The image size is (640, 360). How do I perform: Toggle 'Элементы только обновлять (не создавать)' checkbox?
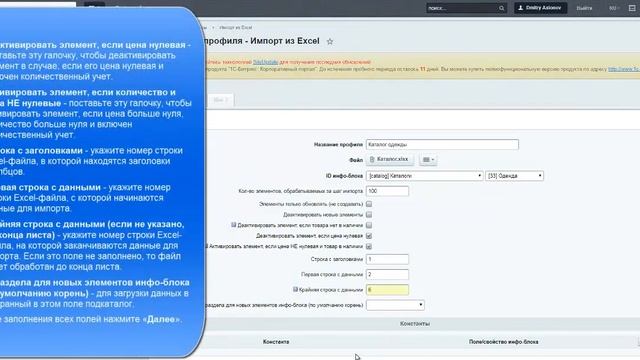(369, 204)
